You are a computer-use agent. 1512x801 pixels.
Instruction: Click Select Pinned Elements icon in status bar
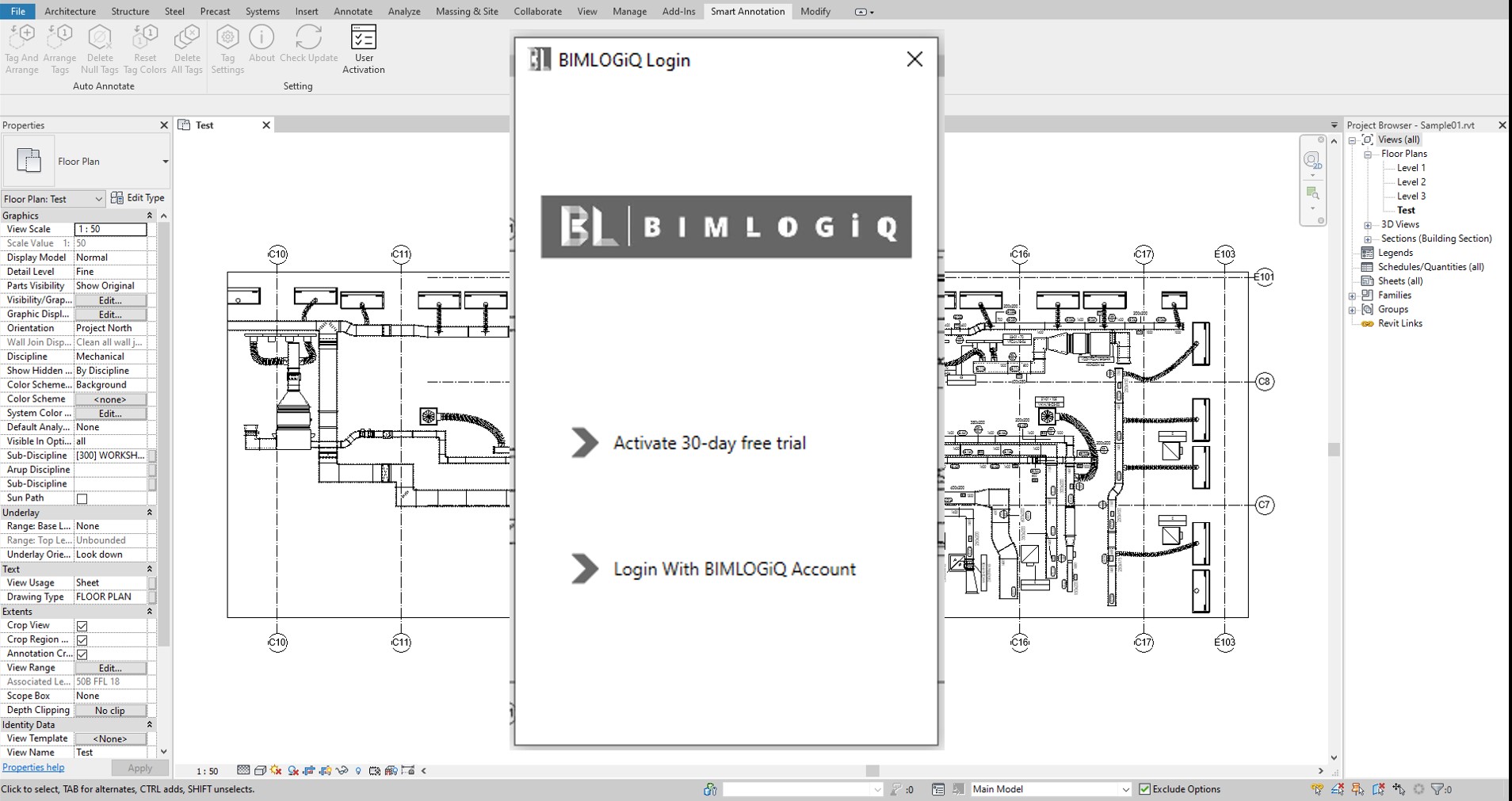click(1357, 789)
